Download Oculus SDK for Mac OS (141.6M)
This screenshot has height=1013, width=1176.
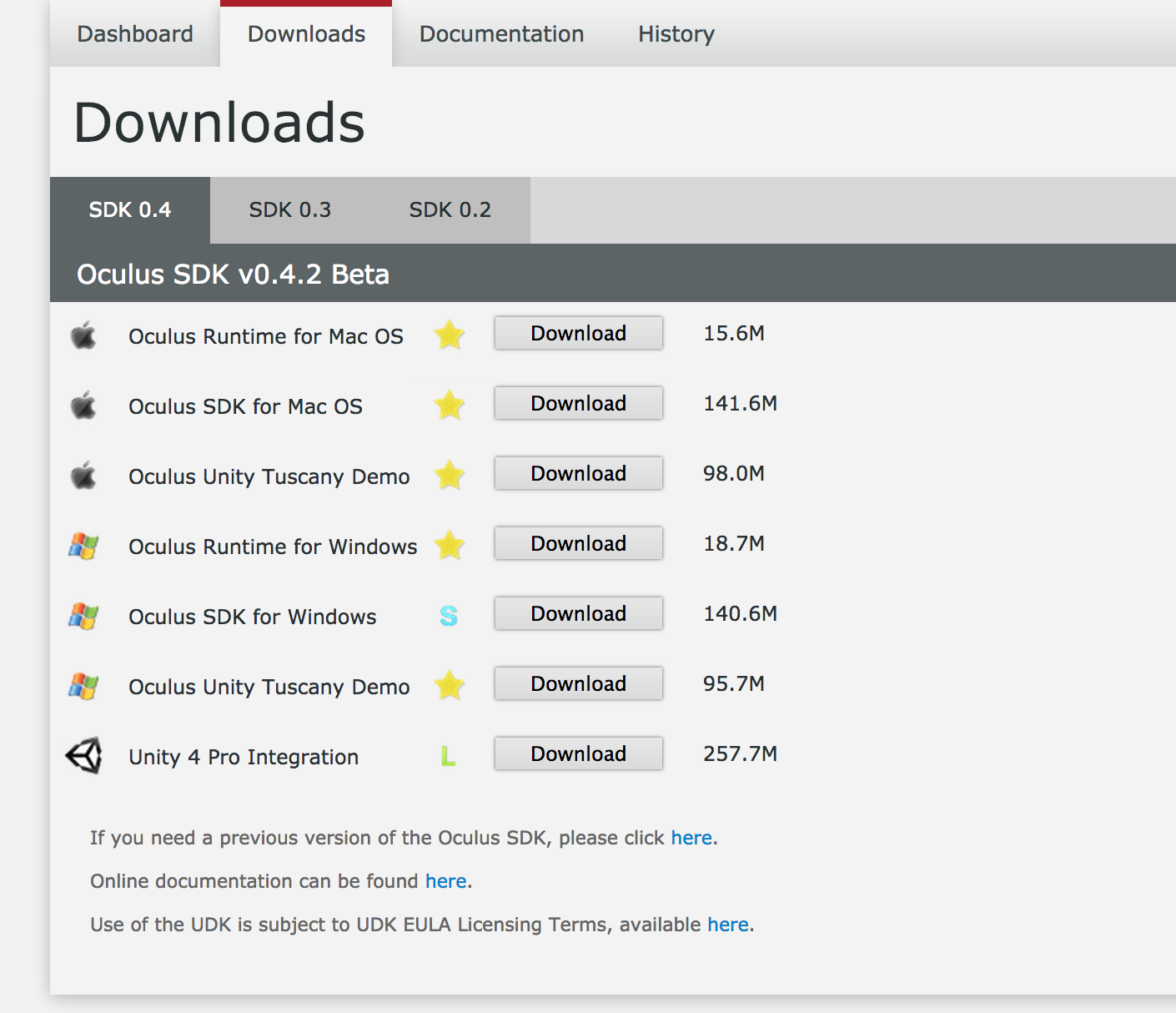pyautogui.click(x=579, y=403)
